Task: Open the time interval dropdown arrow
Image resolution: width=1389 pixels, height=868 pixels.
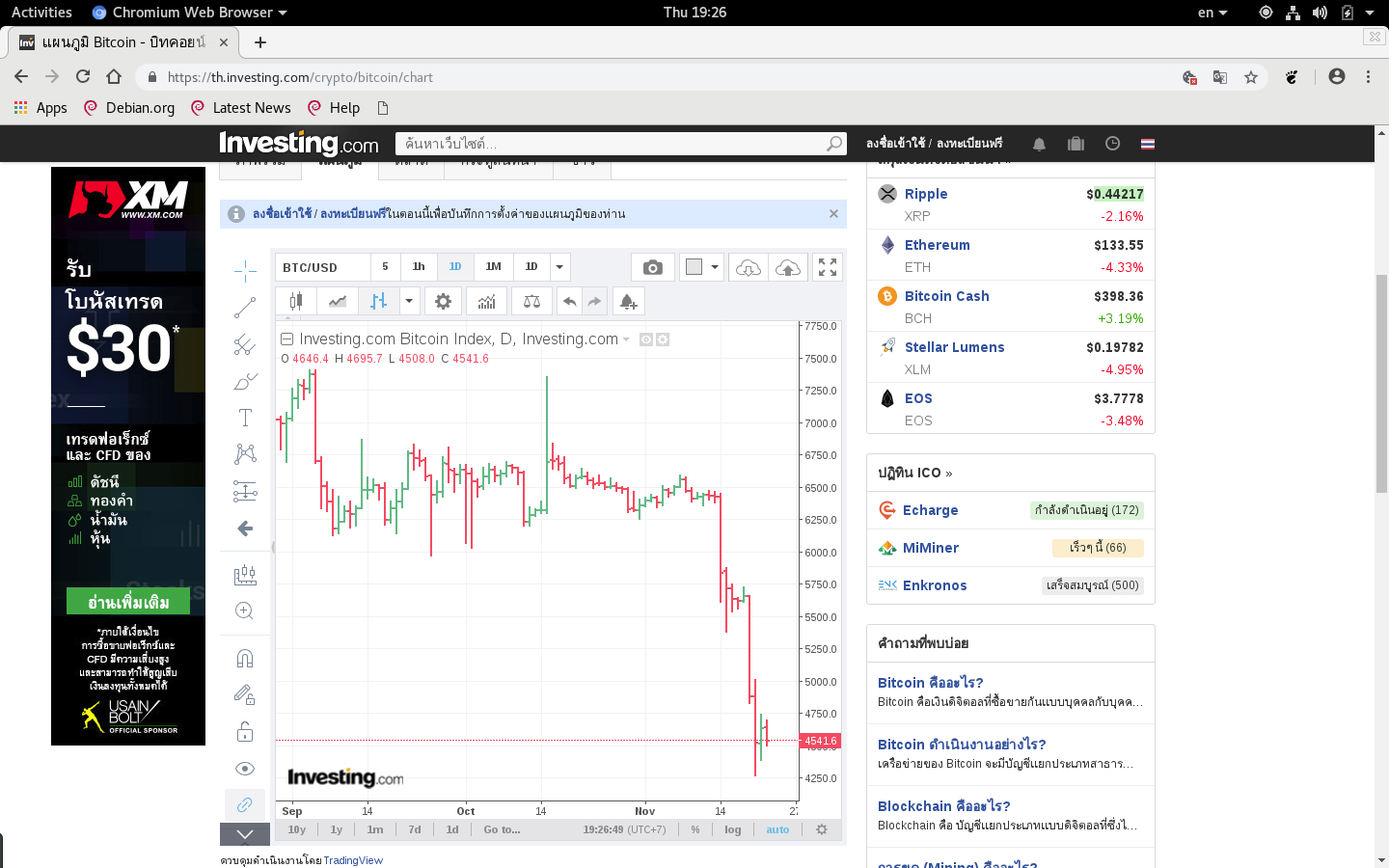Action: pyautogui.click(x=559, y=267)
